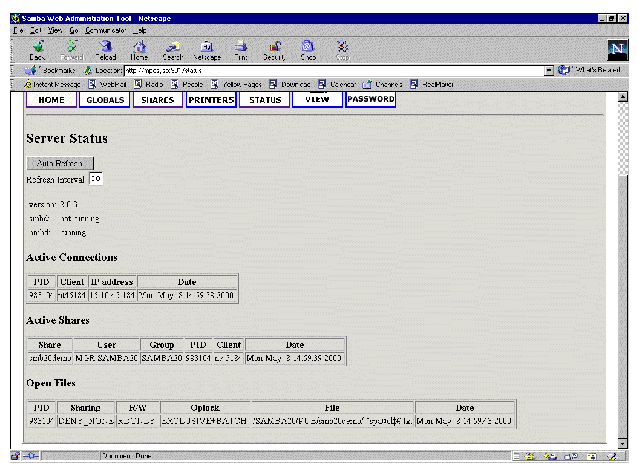Open the PASSWORD page
Viewport: 638px width, 476px height.
[x=371, y=100]
